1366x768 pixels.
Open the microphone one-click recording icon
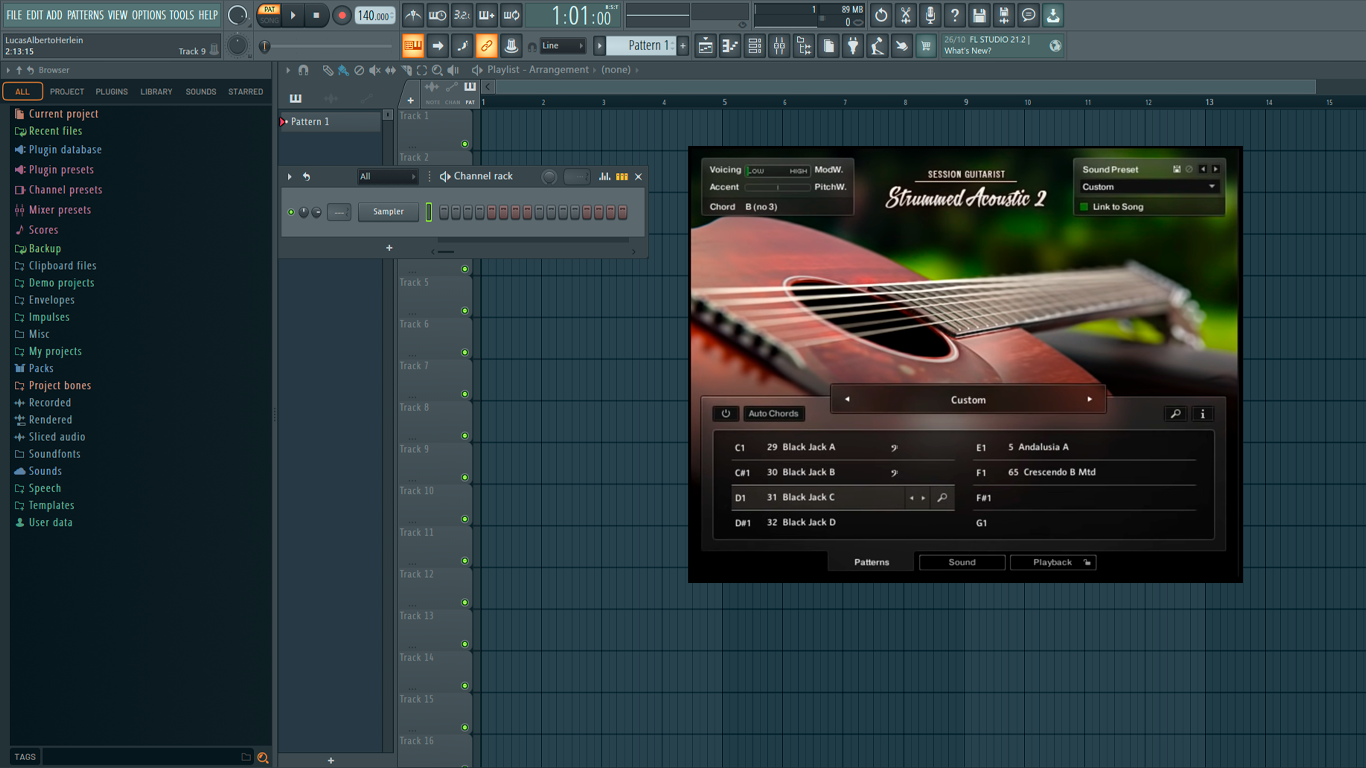[x=930, y=15]
